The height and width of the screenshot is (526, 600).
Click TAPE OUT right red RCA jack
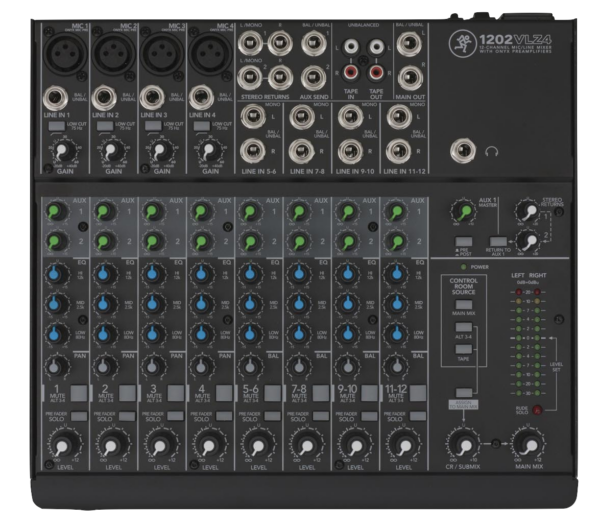376,72
